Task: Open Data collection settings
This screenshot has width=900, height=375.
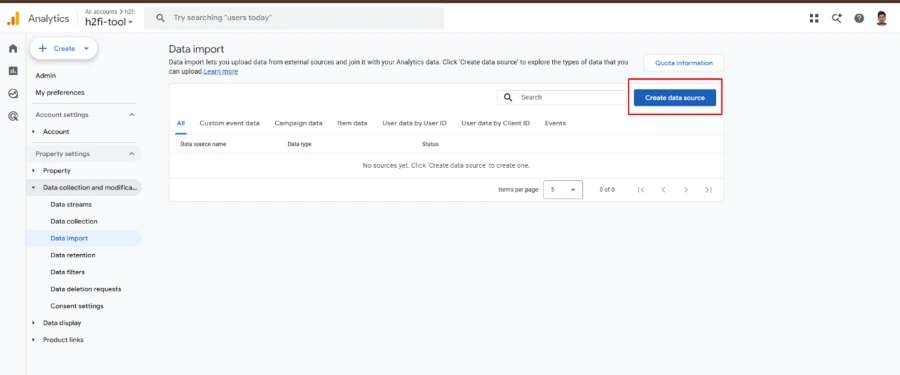Action: point(74,221)
